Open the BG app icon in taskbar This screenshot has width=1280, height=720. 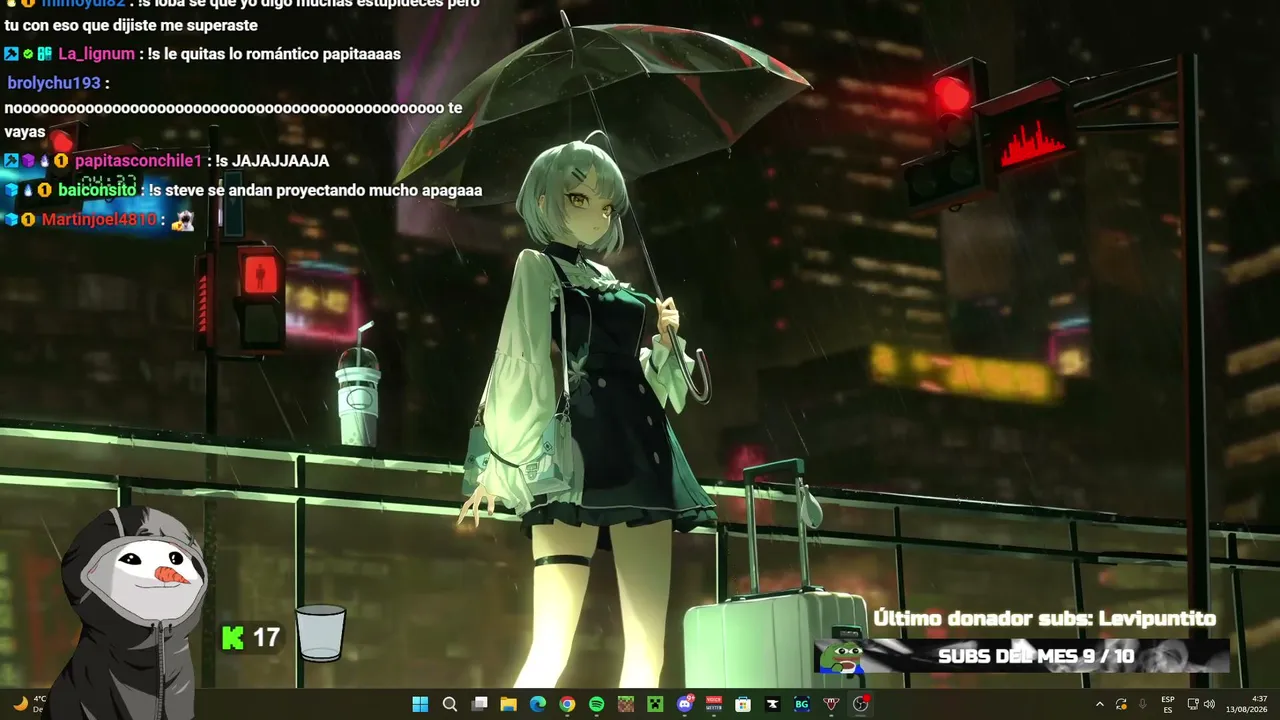click(802, 704)
